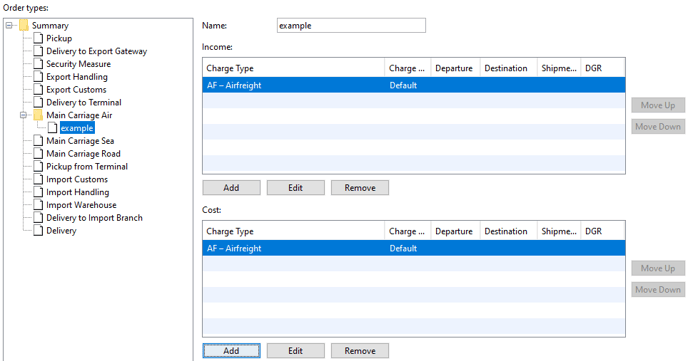Collapse the Summary tree node

(x=9, y=25)
